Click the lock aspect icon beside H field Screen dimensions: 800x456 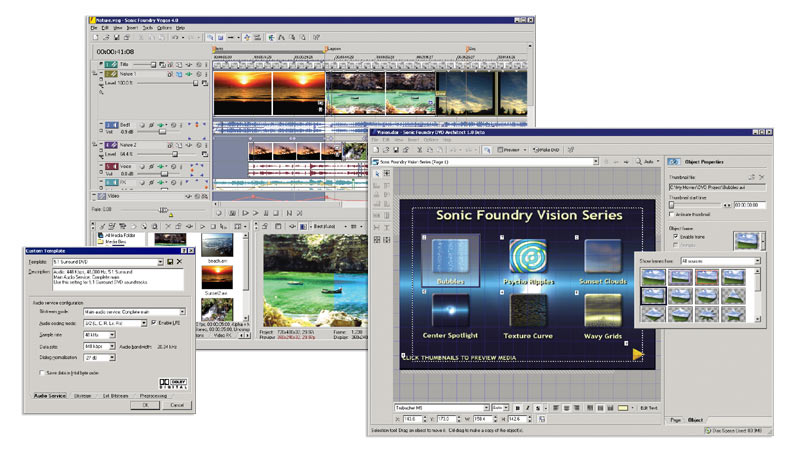[x=541, y=419]
